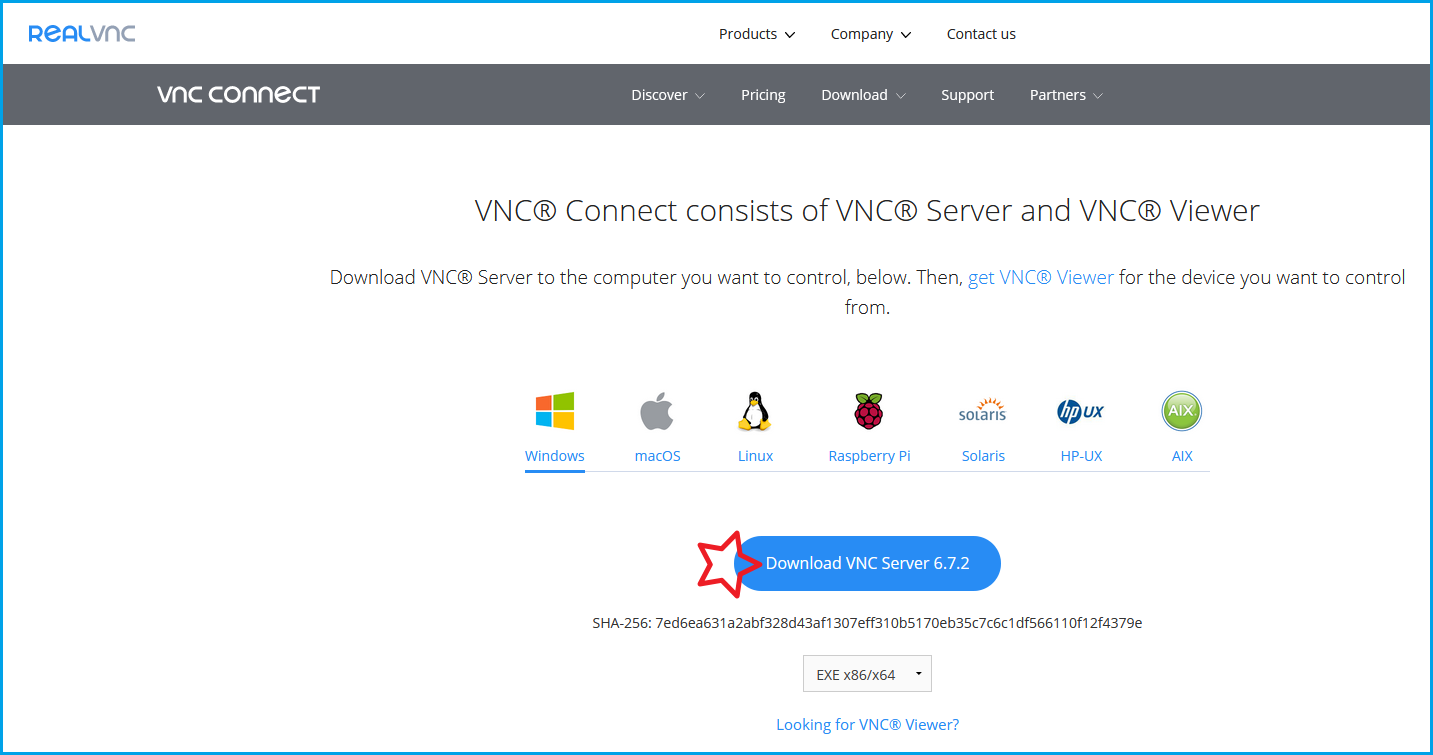Viewport: 1433px width, 755px height.
Task: Select the Raspberry Pi icon
Action: (x=869, y=411)
